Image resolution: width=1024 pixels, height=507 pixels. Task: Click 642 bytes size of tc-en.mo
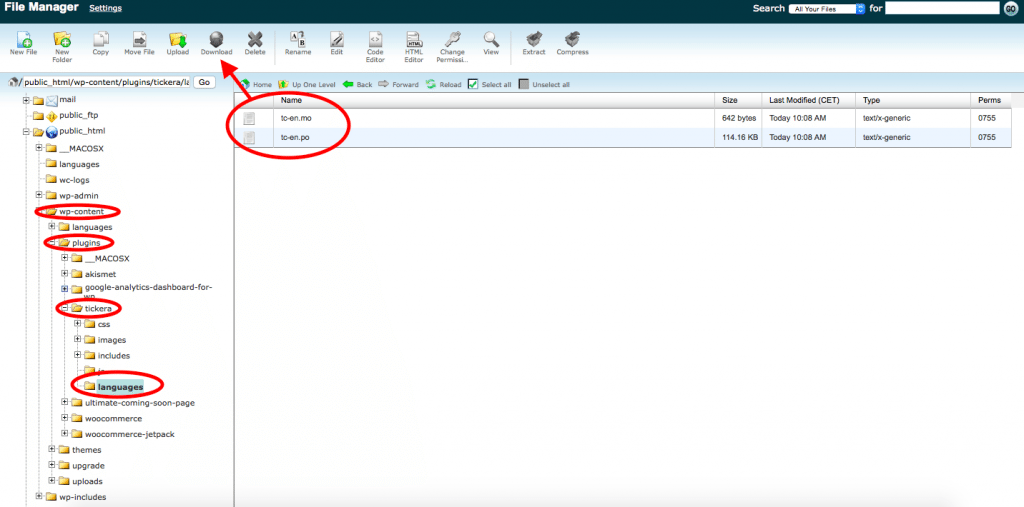click(739, 119)
